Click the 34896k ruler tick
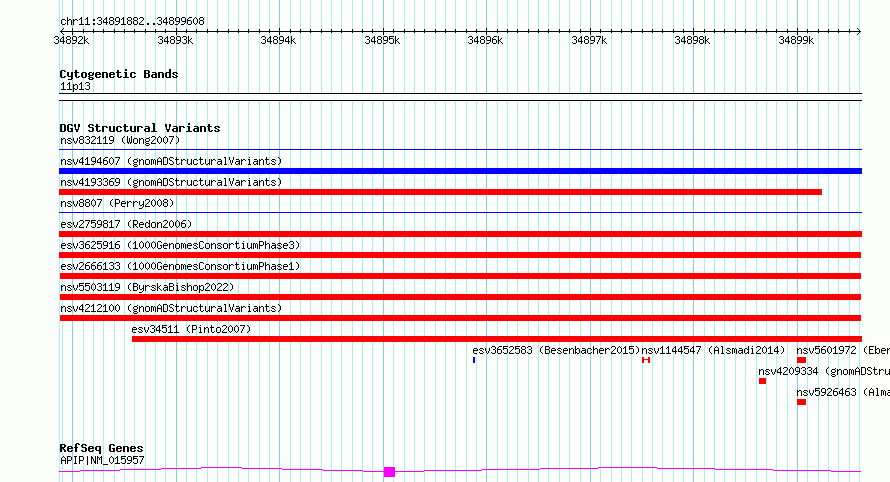 click(x=485, y=40)
